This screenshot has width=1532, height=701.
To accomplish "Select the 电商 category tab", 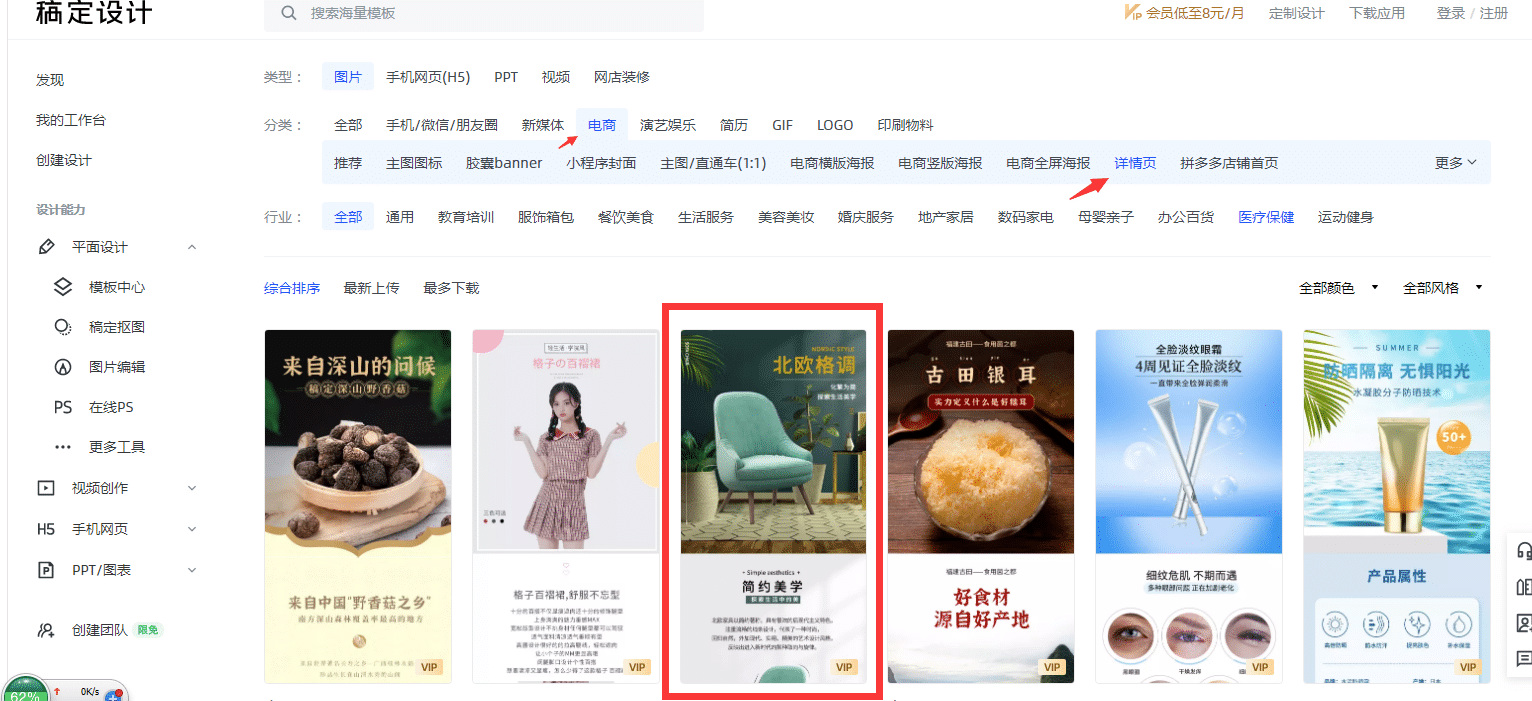I will (x=602, y=125).
